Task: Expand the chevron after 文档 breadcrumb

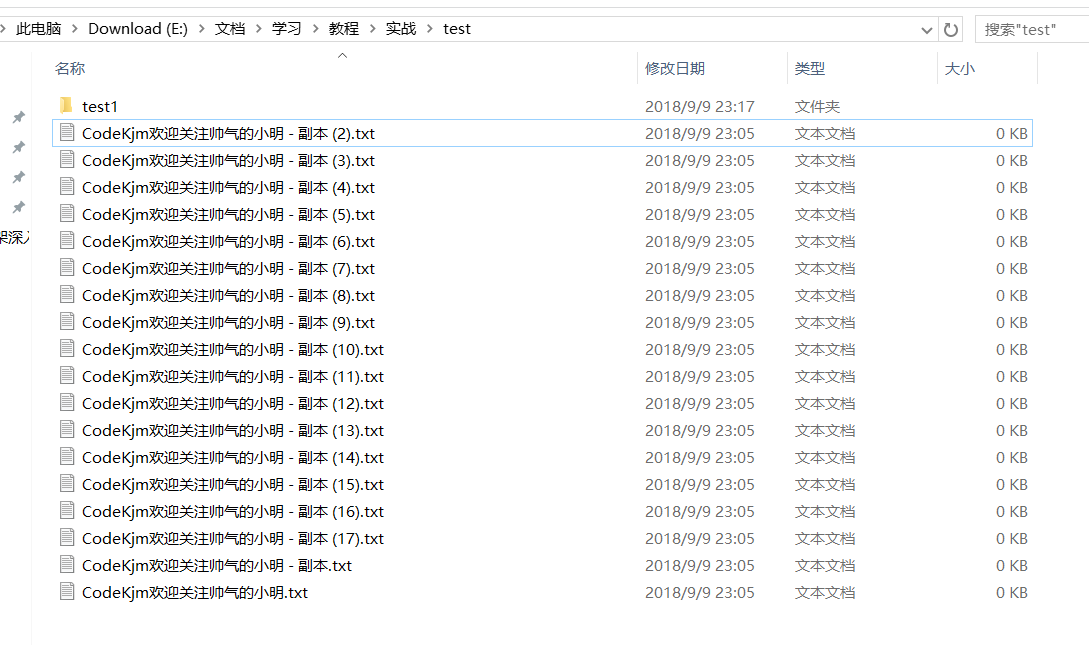Action: click(258, 28)
